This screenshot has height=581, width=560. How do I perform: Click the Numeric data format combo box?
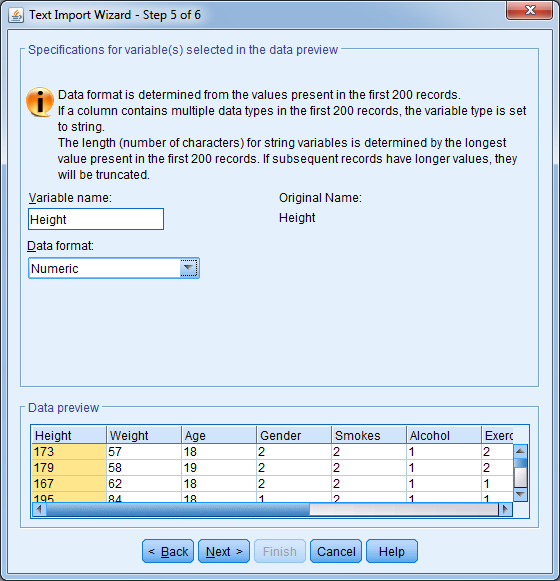click(114, 268)
